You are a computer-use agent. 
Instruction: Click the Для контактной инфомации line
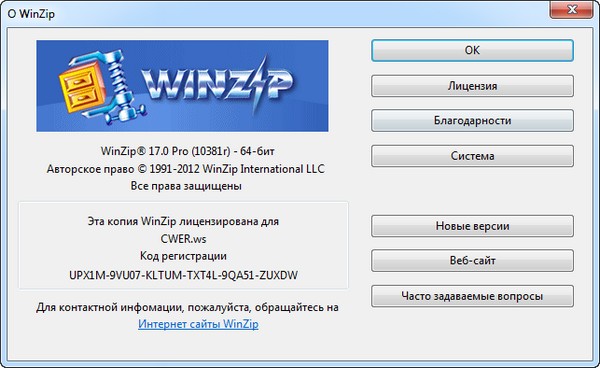(x=187, y=307)
